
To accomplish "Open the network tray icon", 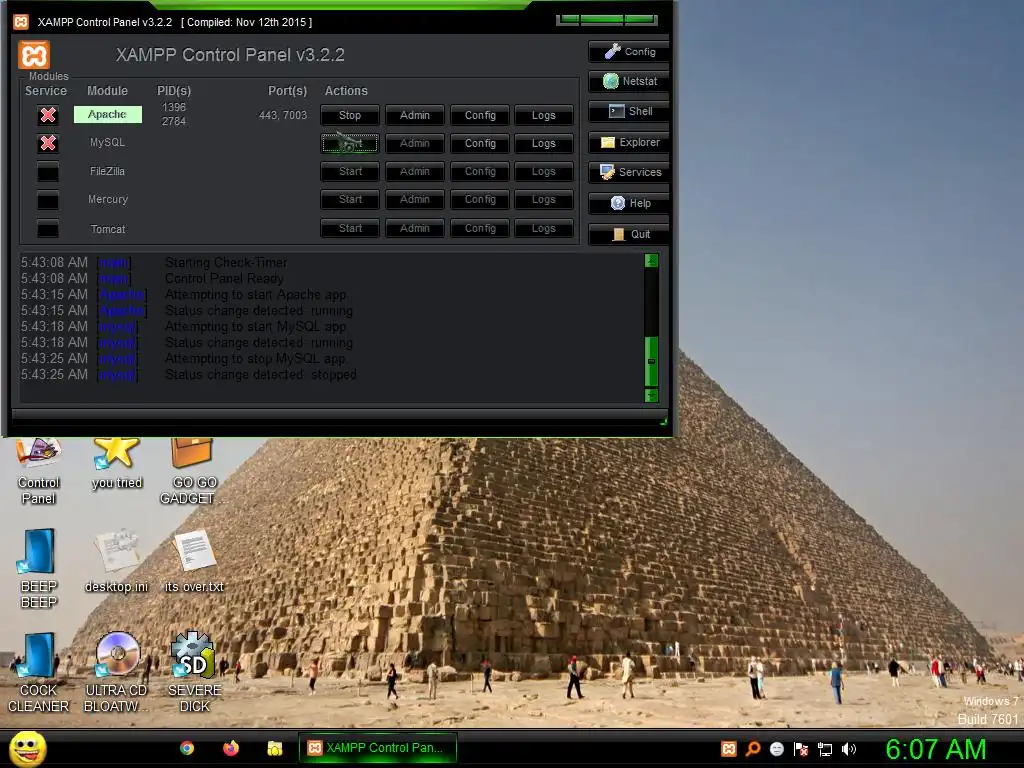I will pyautogui.click(x=825, y=749).
